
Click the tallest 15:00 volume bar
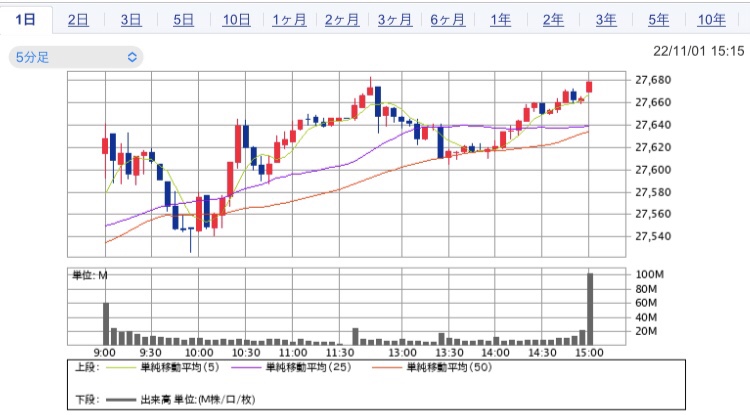590,309
